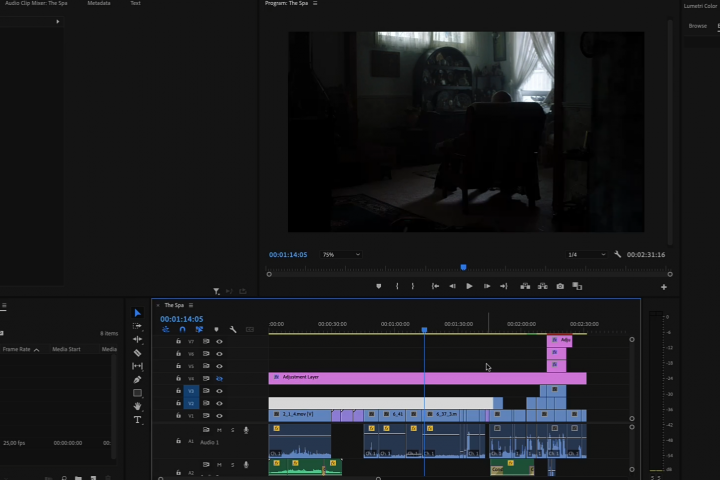Step back one frame
Image resolution: width=720 pixels, height=480 pixels.
tap(452, 286)
